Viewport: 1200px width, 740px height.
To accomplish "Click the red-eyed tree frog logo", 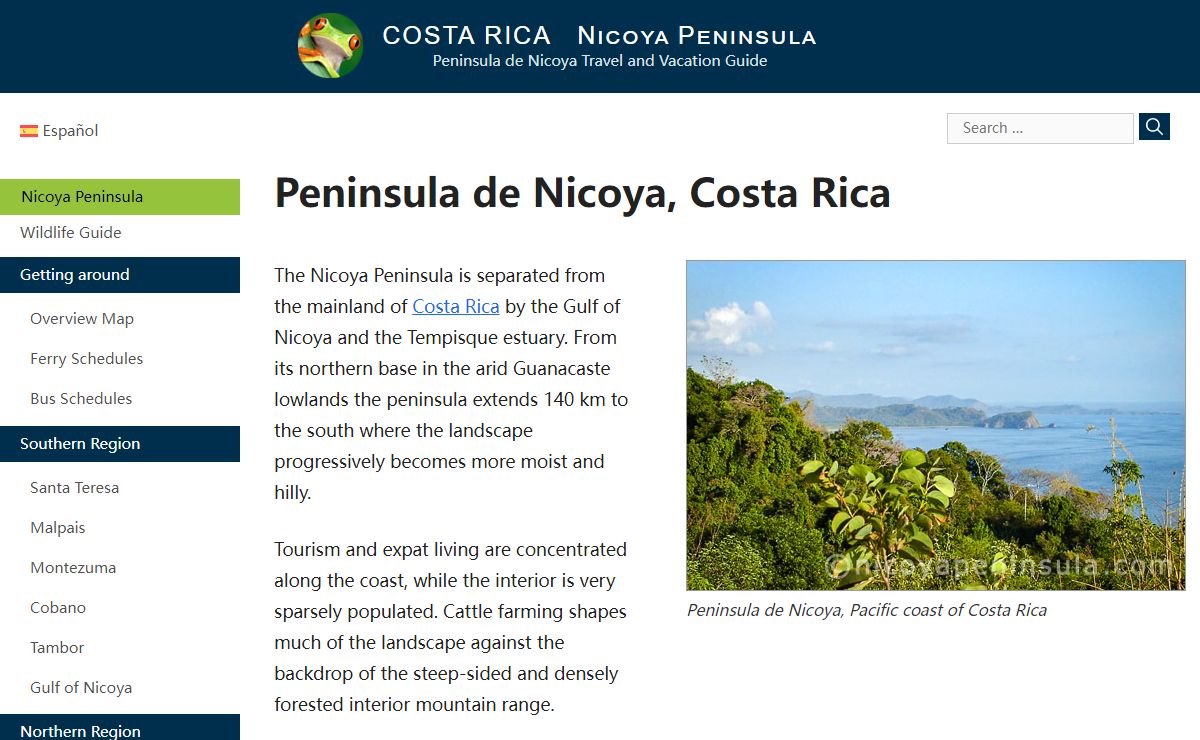I will (x=330, y=46).
